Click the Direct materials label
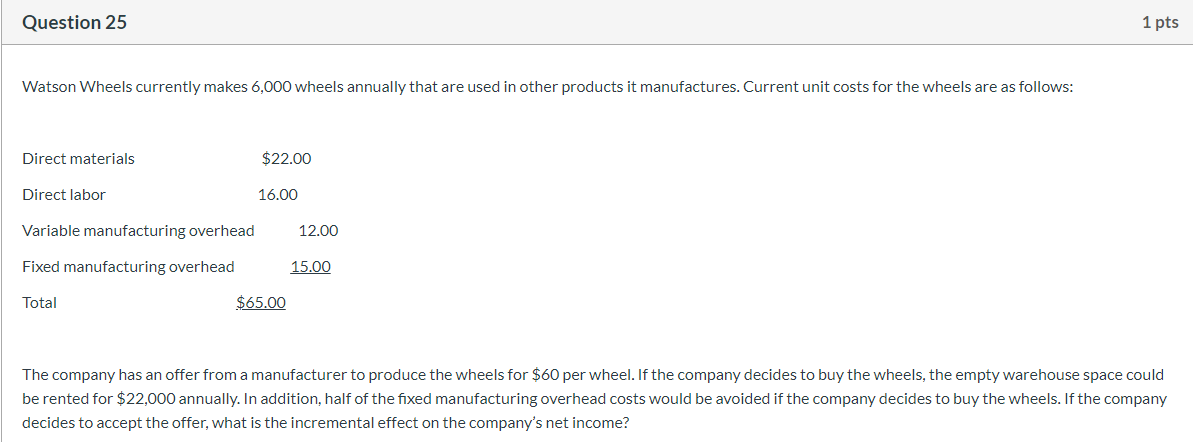The image size is (1193, 442). pyautogui.click(x=78, y=159)
